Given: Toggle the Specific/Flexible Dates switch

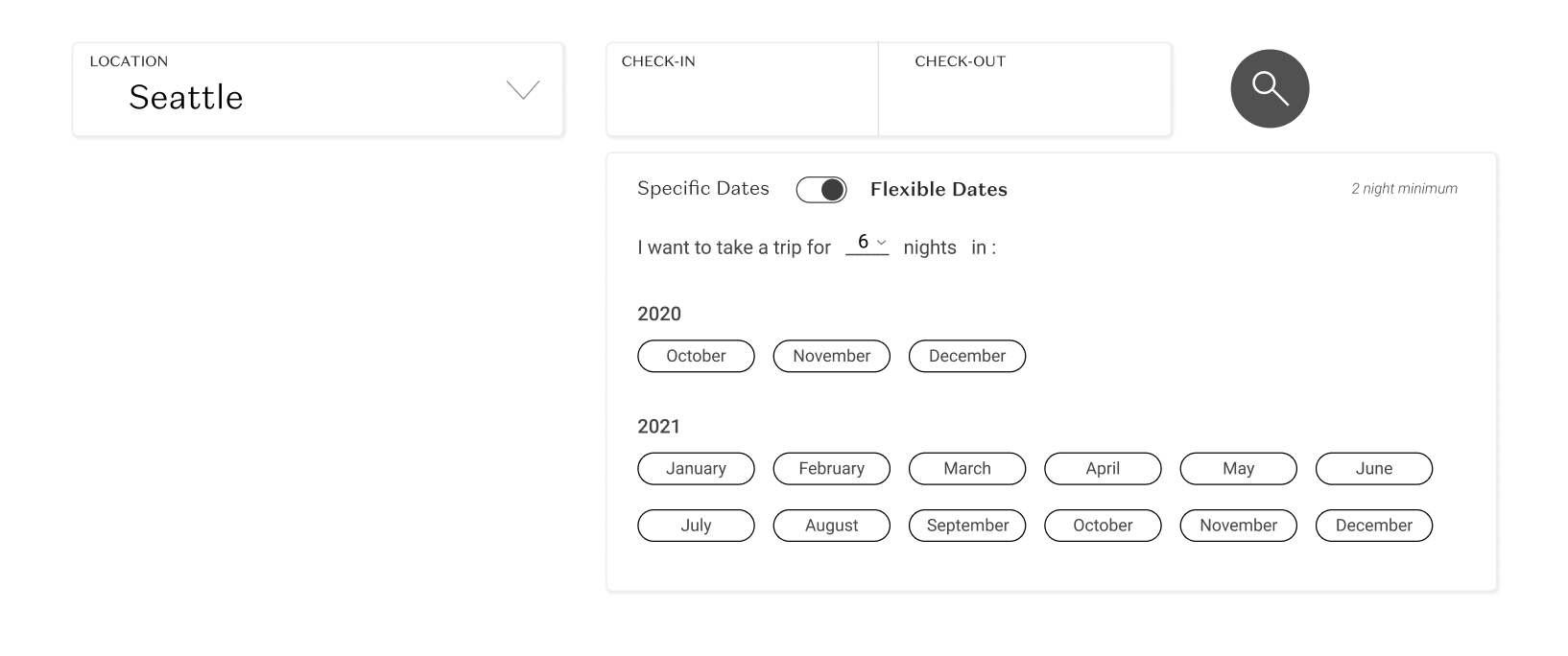Looking at the screenshot, I should [821, 190].
